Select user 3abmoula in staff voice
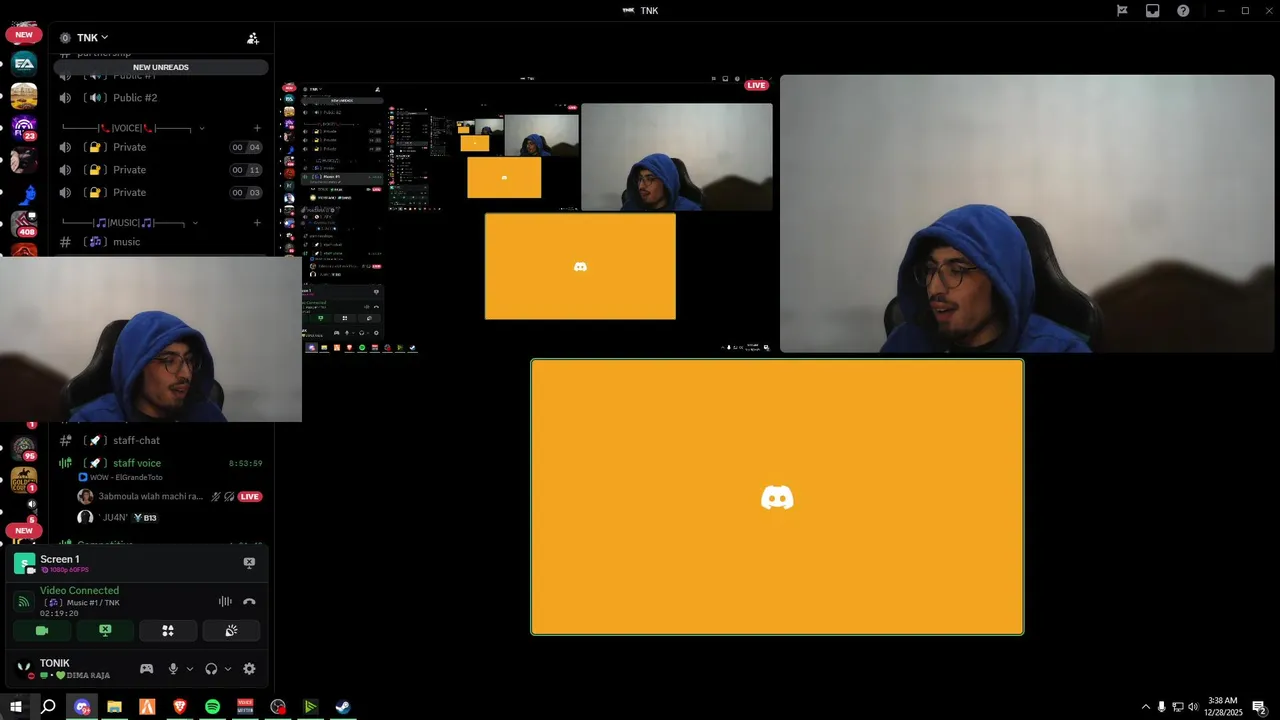1280x720 pixels. (x=150, y=496)
